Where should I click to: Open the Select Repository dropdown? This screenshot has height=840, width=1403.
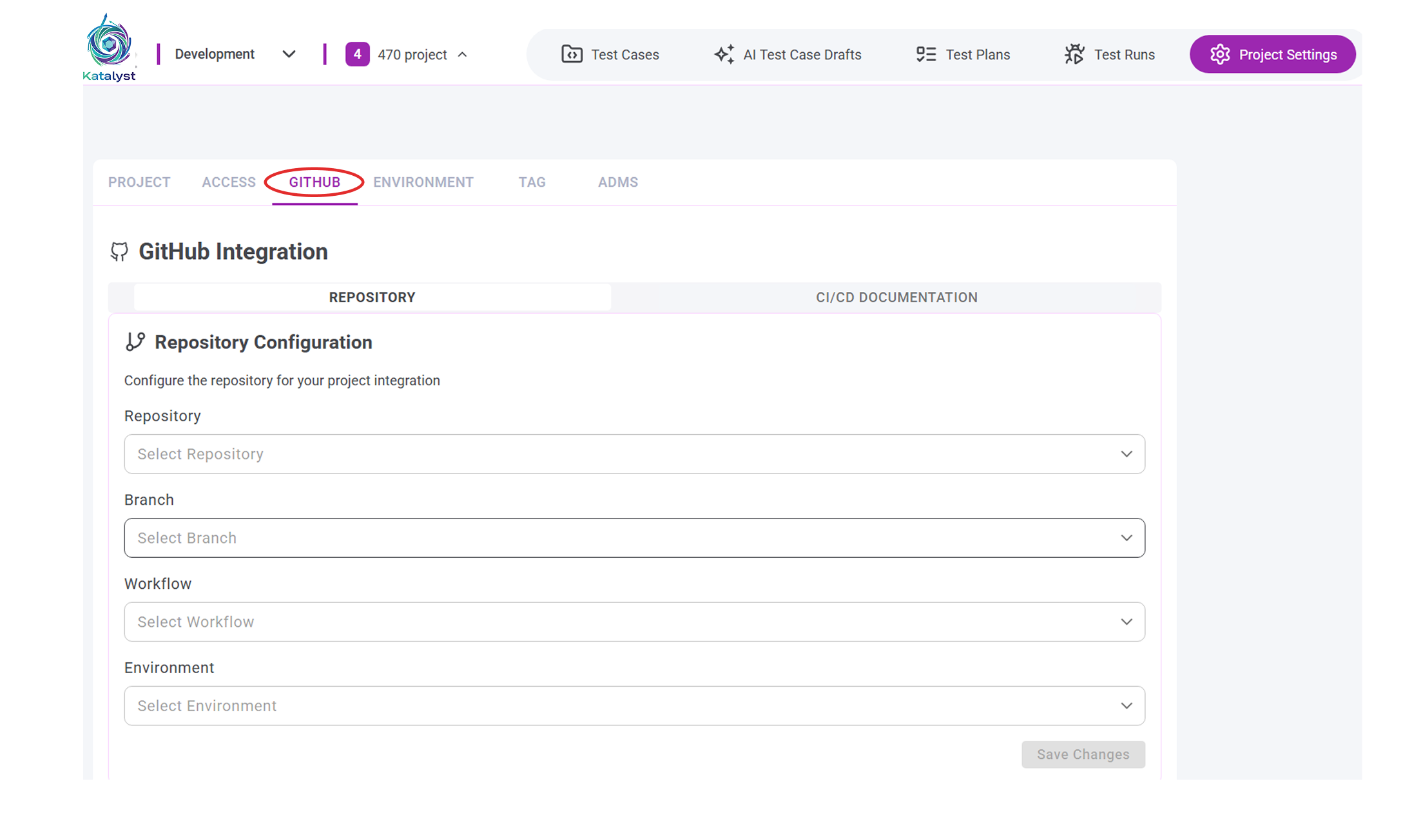pyautogui.click(x=634, y=454)
